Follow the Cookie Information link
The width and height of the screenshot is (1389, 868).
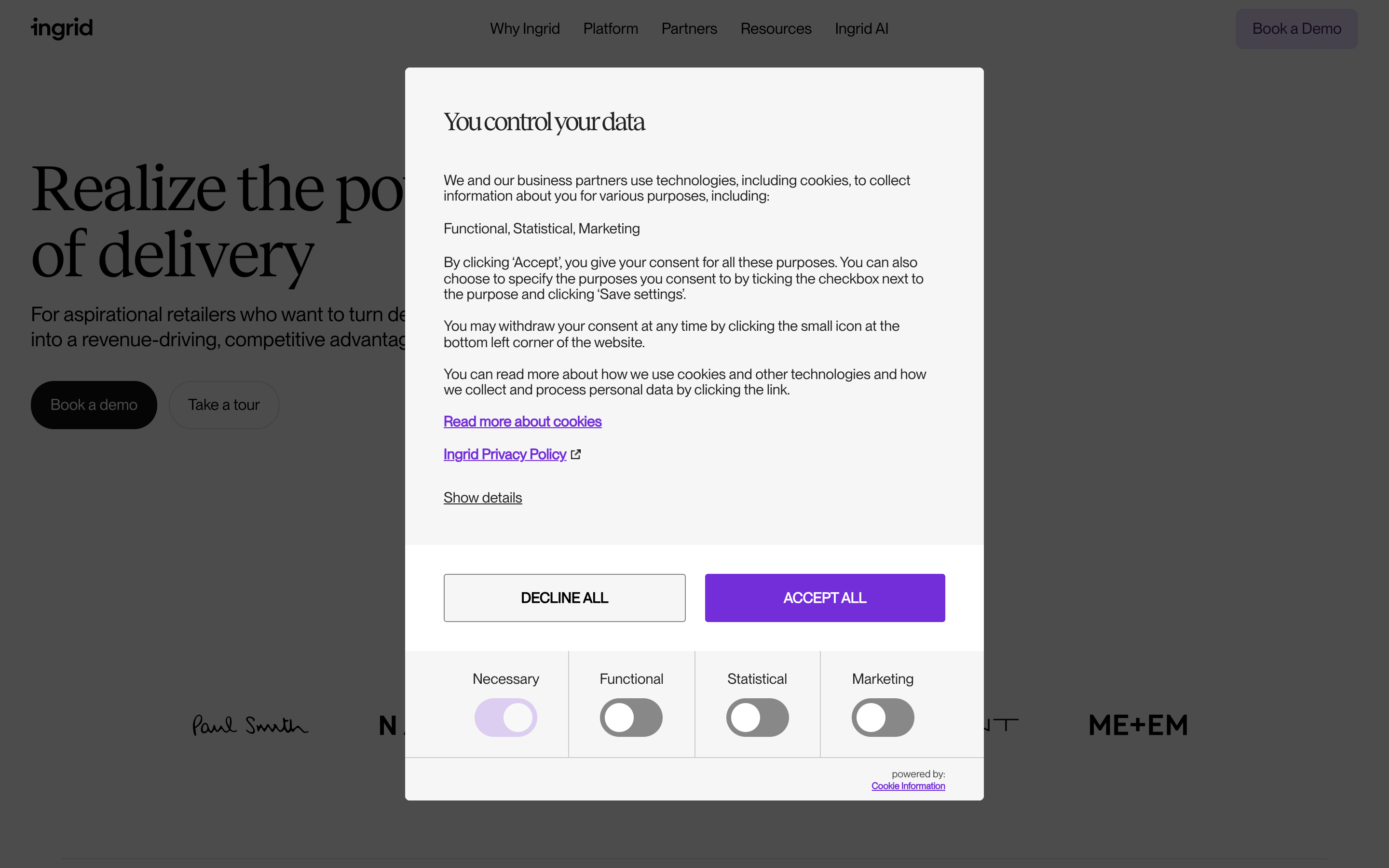[908, 786]
